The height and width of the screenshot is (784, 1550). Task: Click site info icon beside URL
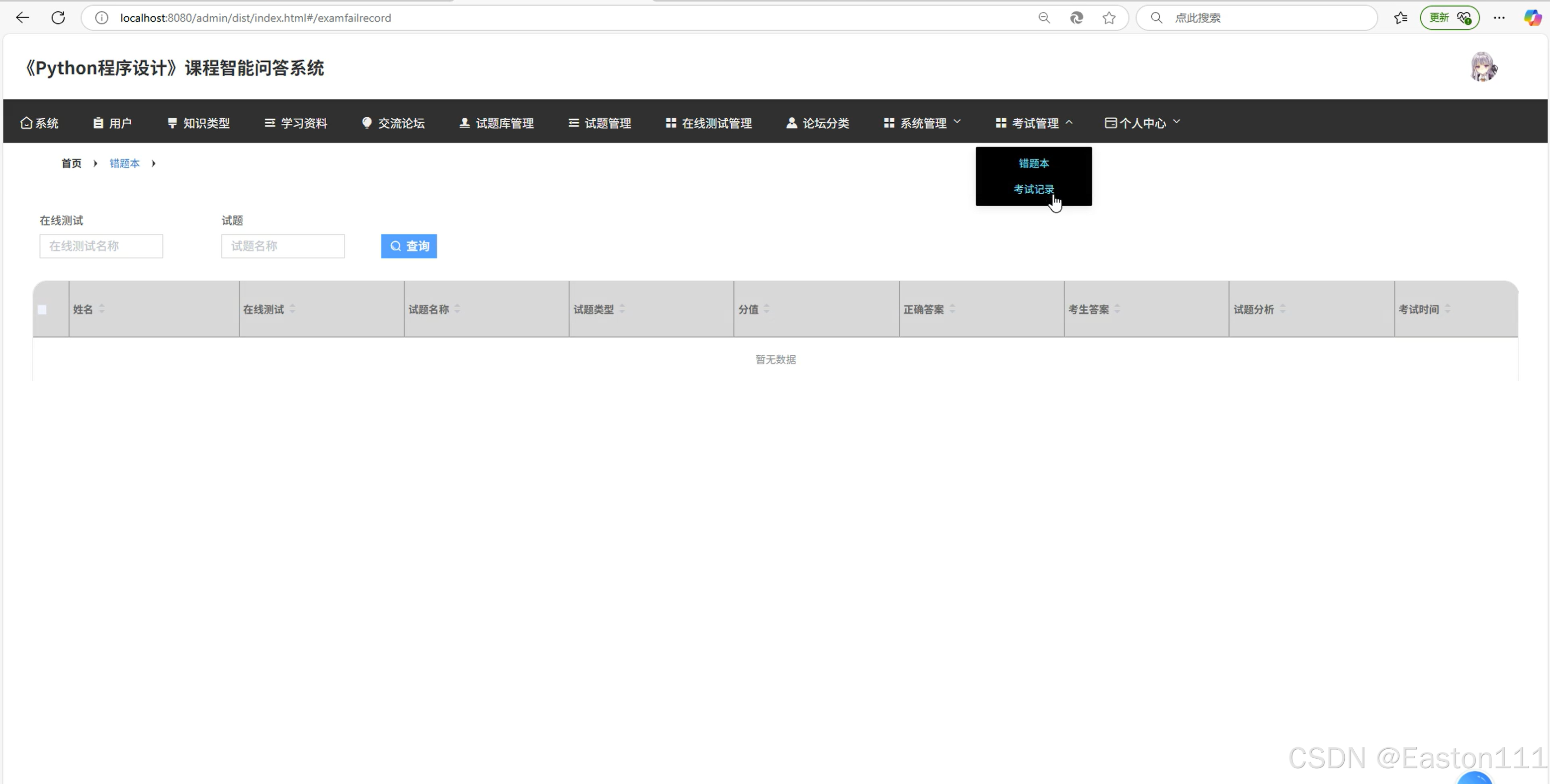click(x=102, y=17)
